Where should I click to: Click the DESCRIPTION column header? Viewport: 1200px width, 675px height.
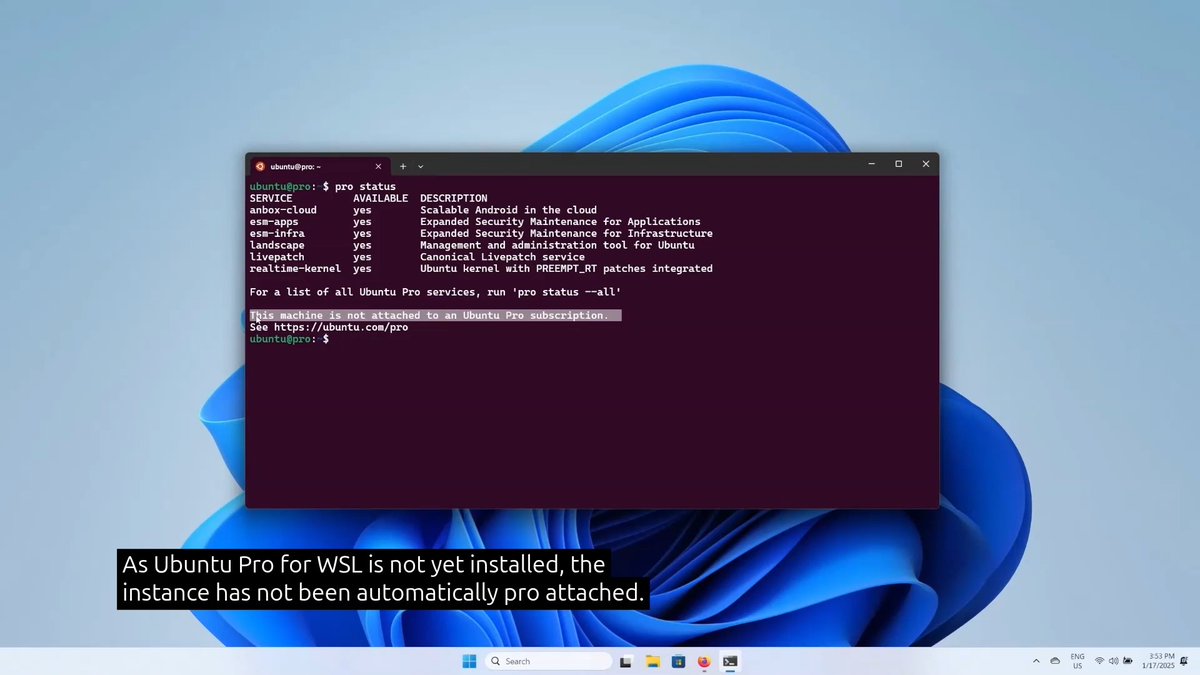(x=453, y=198)
